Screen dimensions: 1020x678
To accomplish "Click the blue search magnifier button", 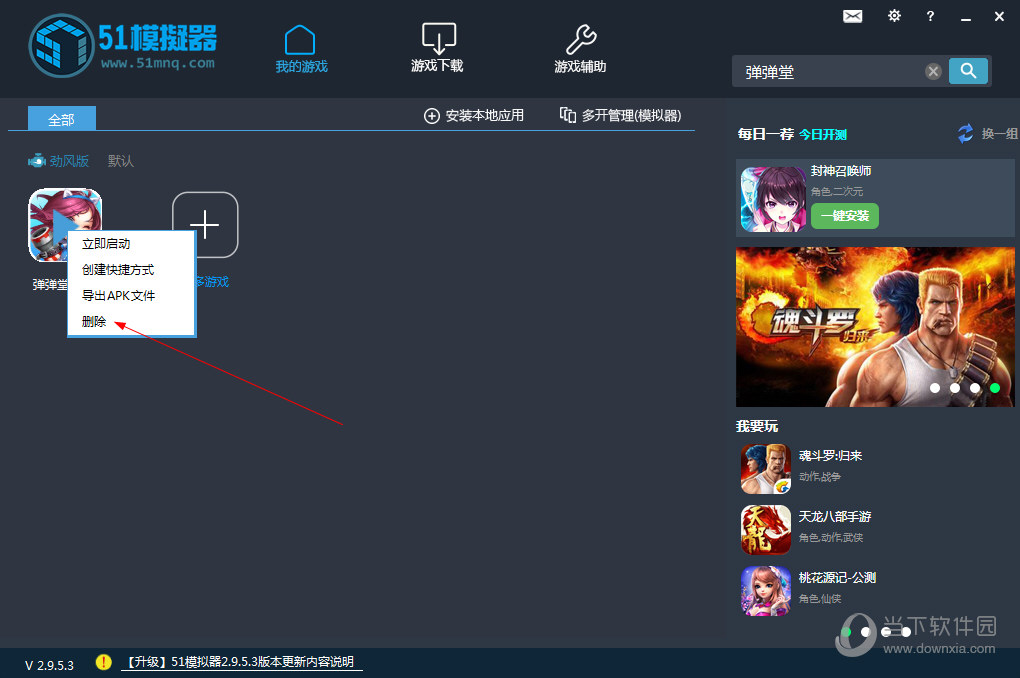I will pyautogui.click(x=968, y=71).
